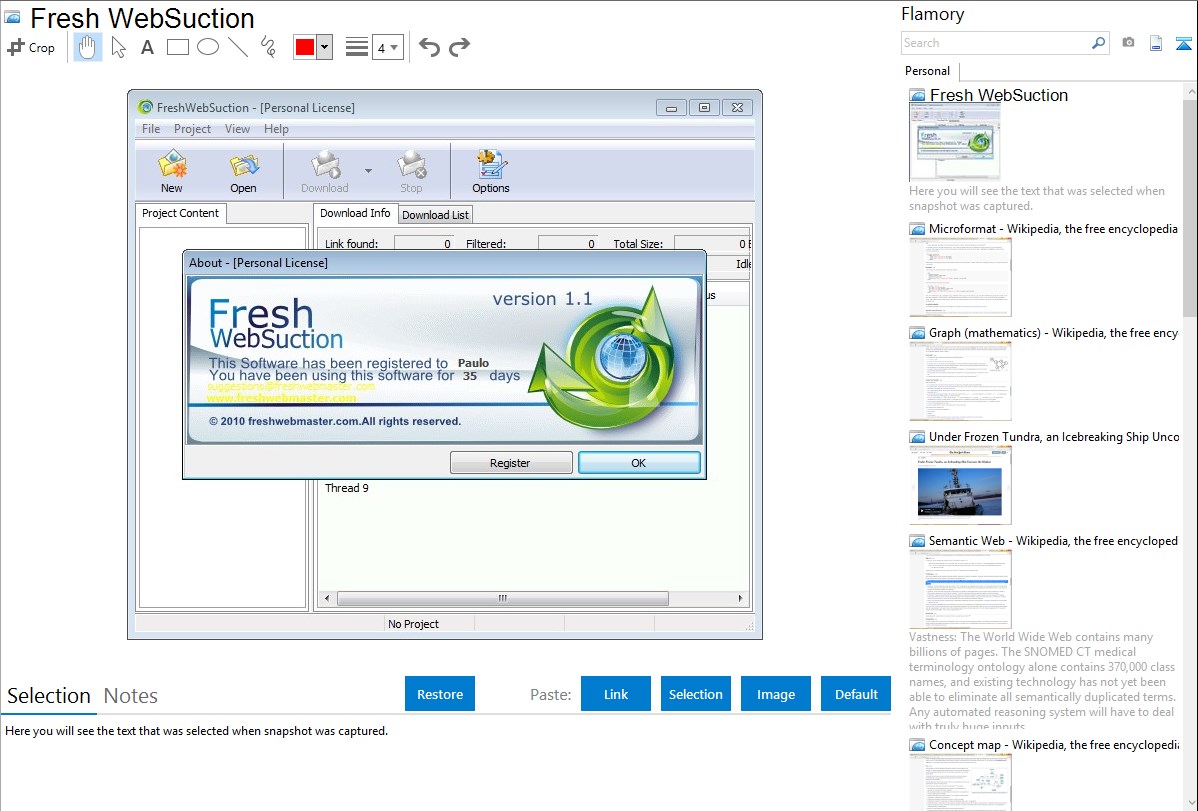Select the Project Content tab
The height and width of the screenshot is (811, 1198).
coord(180,213)
